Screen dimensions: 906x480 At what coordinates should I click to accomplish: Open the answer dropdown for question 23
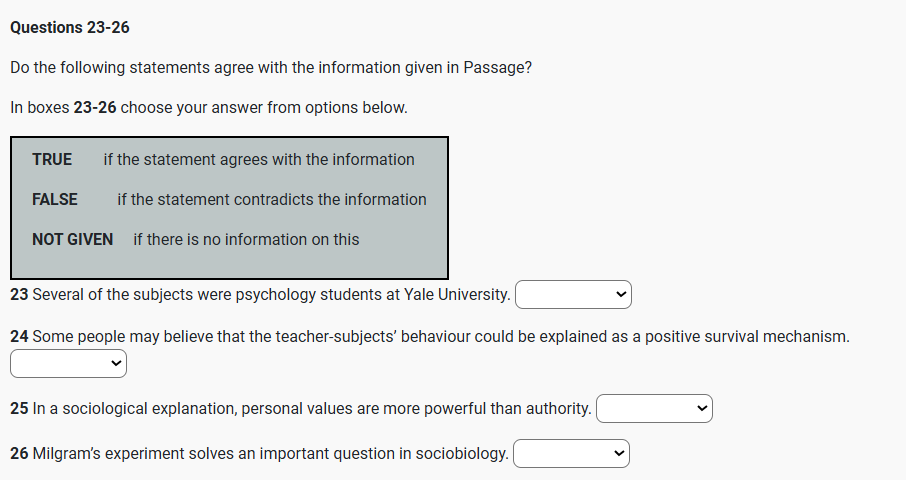point(573,295)
